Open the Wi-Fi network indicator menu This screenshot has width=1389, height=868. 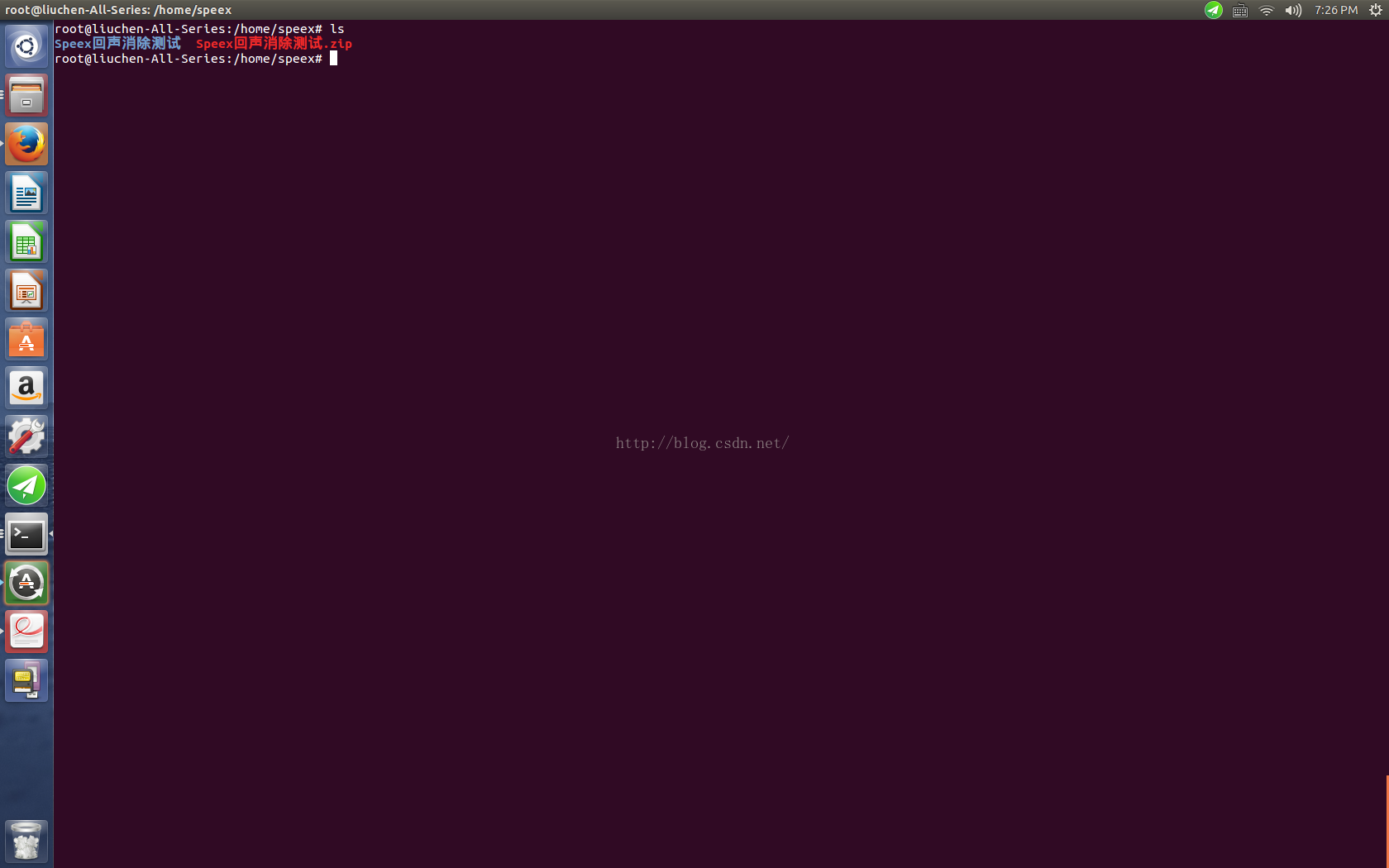tap(1266, 10)
